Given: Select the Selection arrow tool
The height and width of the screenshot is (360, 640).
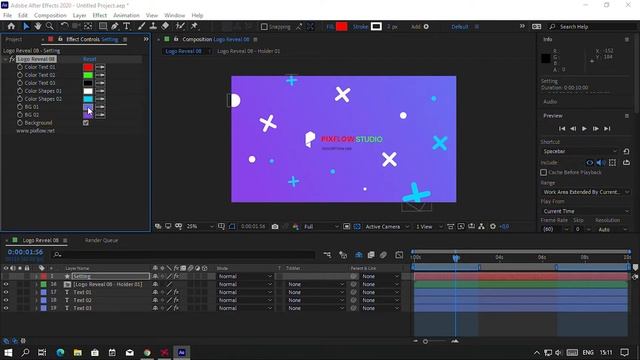Looking at the screenshot, I should [26, 26].
